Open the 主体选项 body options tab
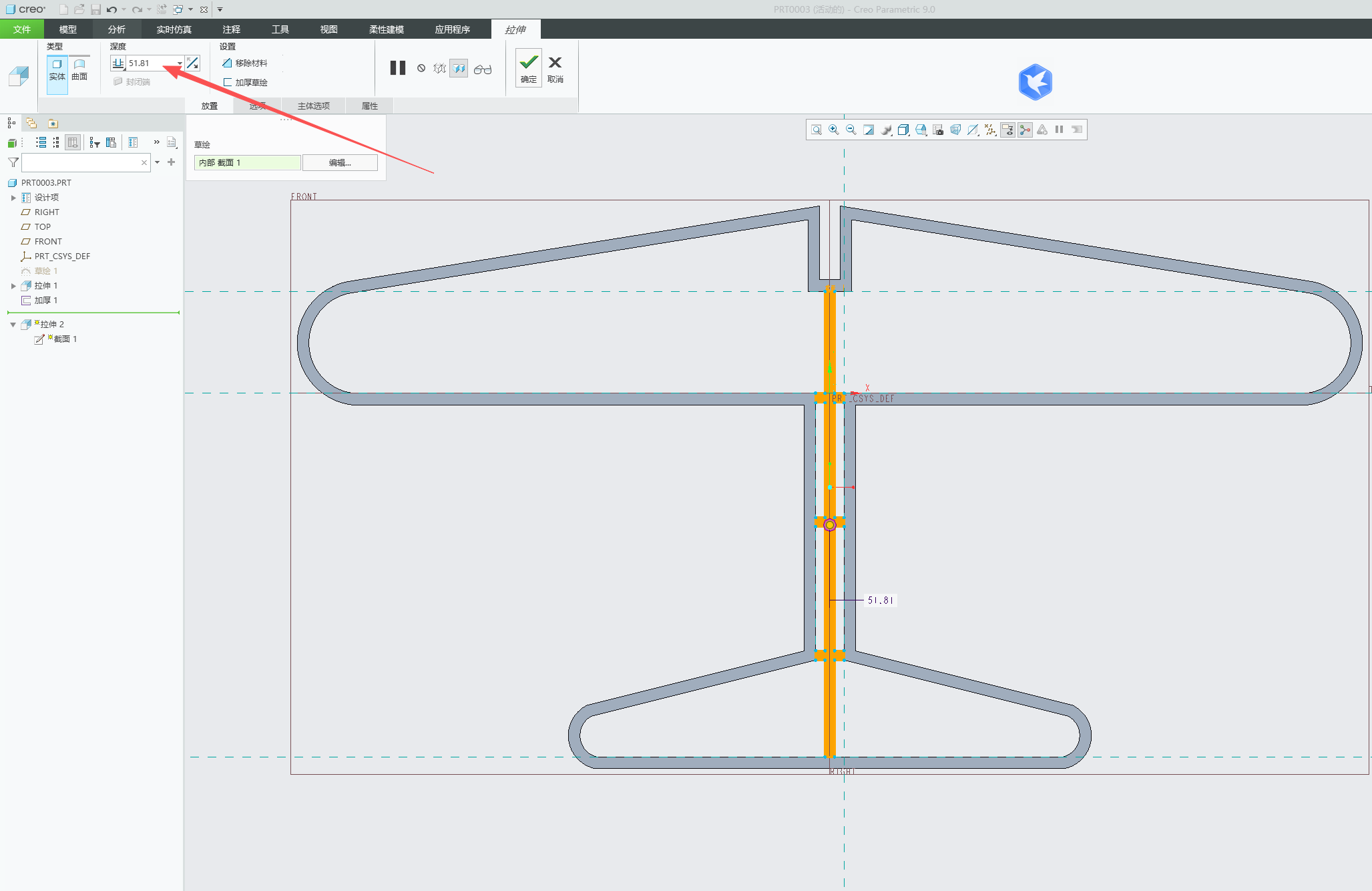Screen dimensions: 1372x891 point(314,106)
